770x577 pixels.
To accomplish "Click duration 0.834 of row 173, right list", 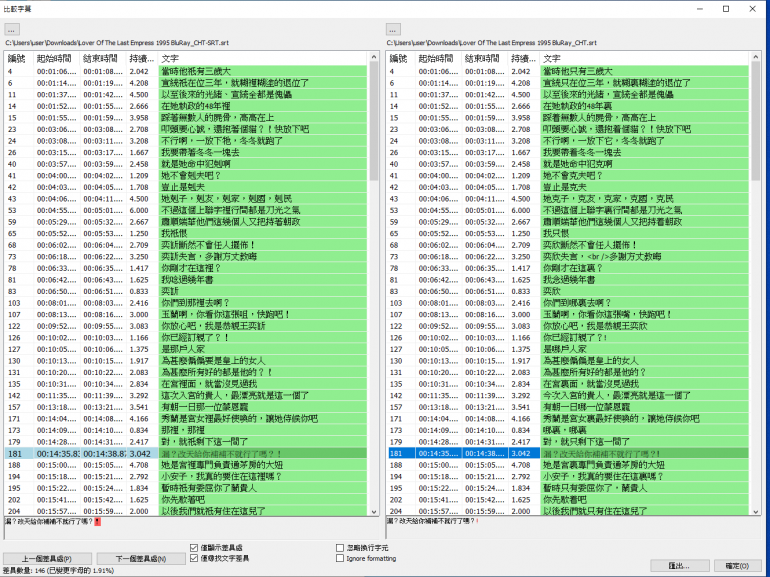I will coord(521,430).
